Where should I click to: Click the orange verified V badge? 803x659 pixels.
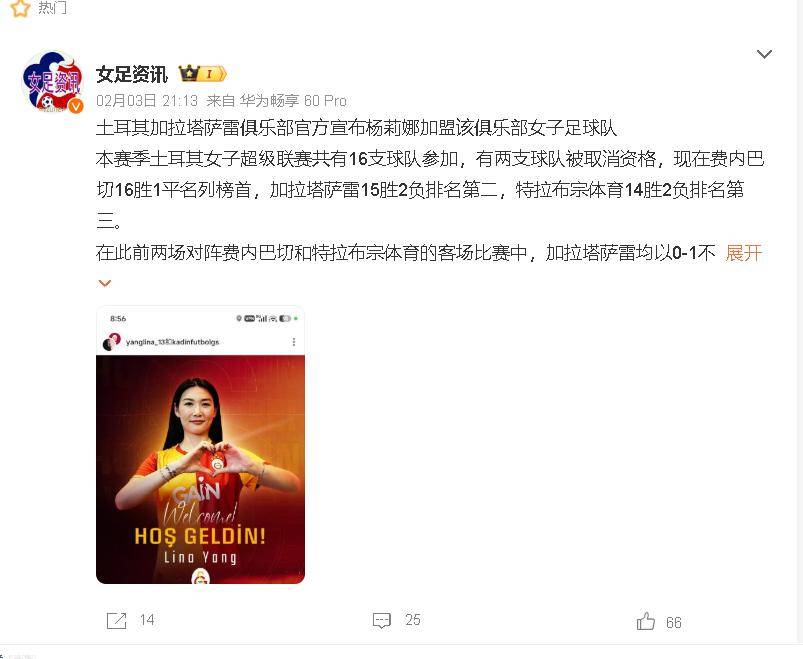click(x=76, y=106)
